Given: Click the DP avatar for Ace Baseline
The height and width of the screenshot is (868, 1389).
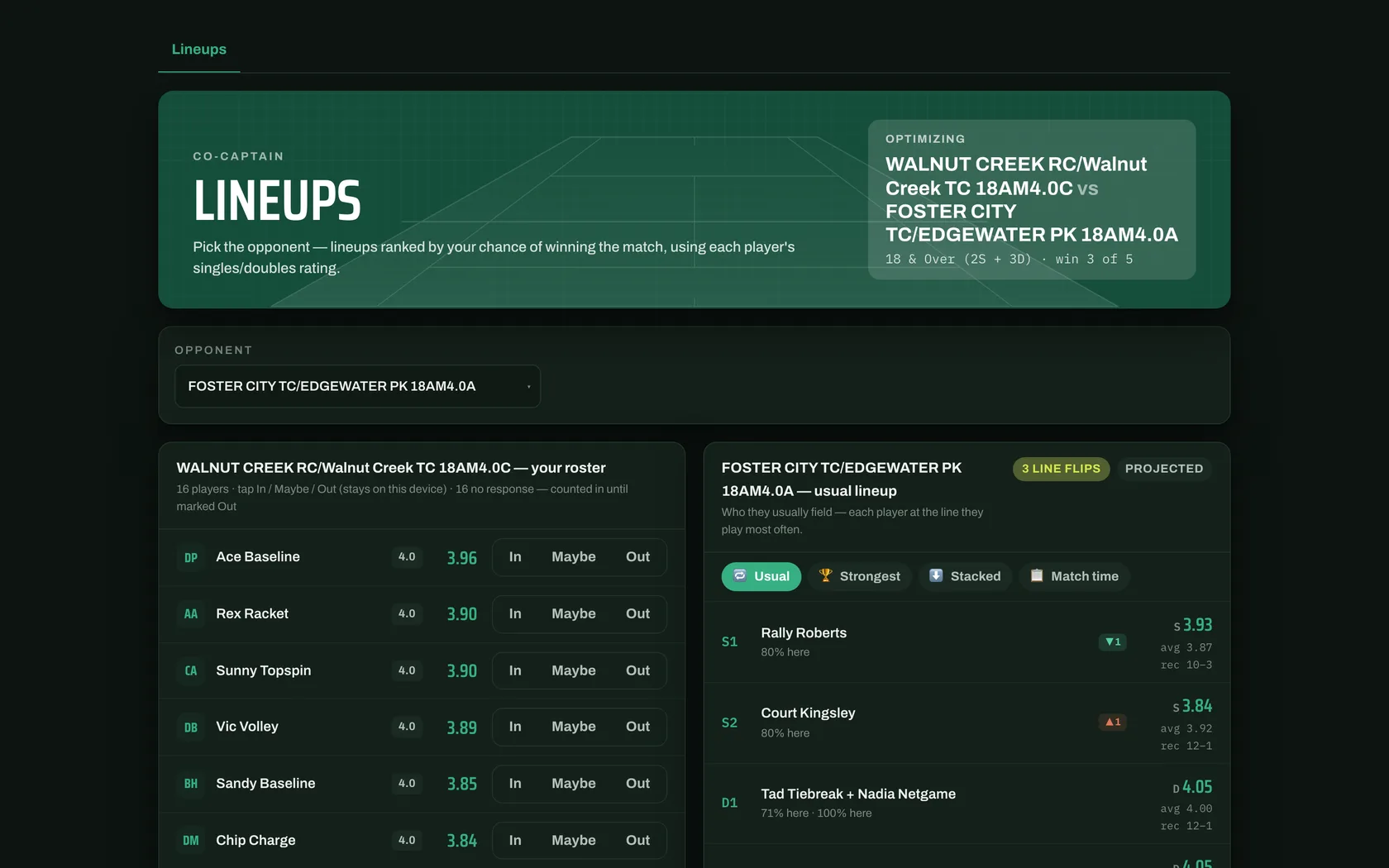Looking at the screenshot, I should [x=191, y=558].
